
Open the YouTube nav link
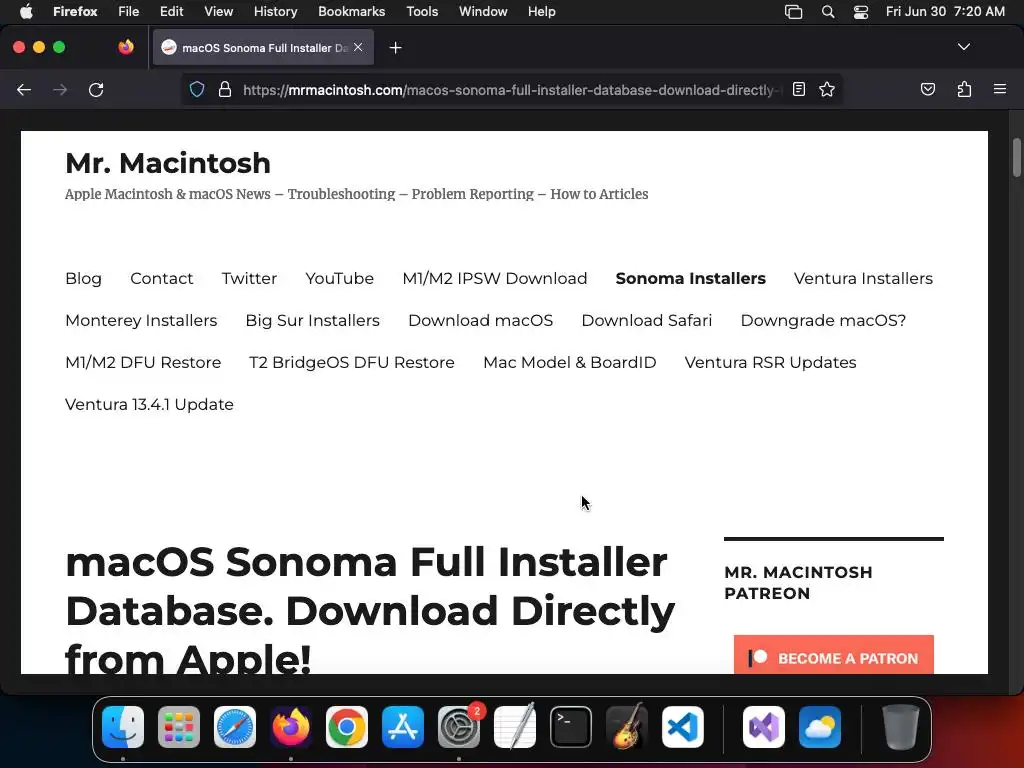click(x=340, y=278)
